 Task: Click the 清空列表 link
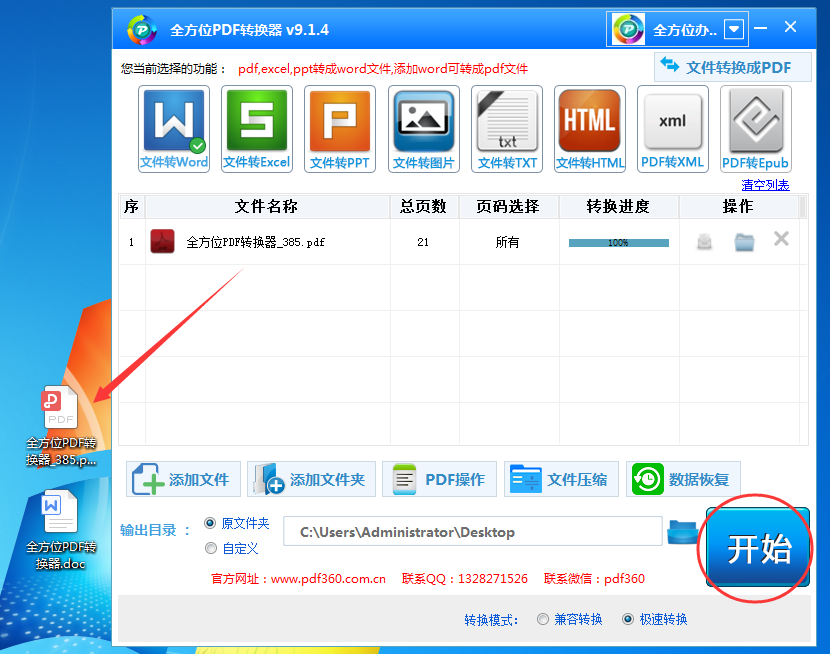coord(765,185)
